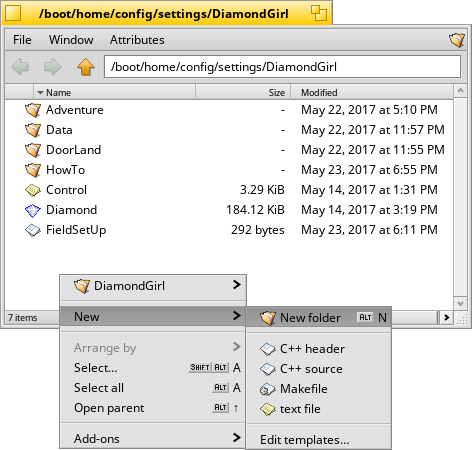Click the FieldSetUp file icon
Image resolution: width=472 pixels, height=450 pixels.
click(33, 230)
